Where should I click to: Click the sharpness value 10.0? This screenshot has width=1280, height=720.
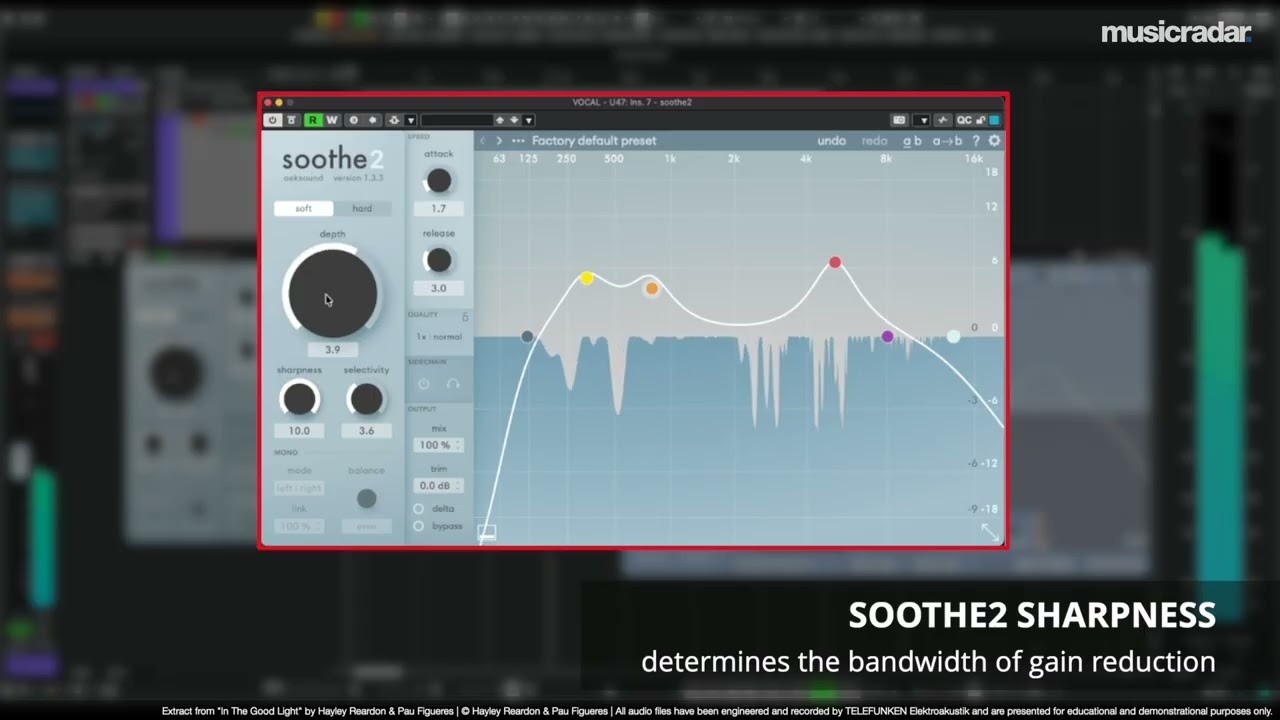tap(299, 431)
